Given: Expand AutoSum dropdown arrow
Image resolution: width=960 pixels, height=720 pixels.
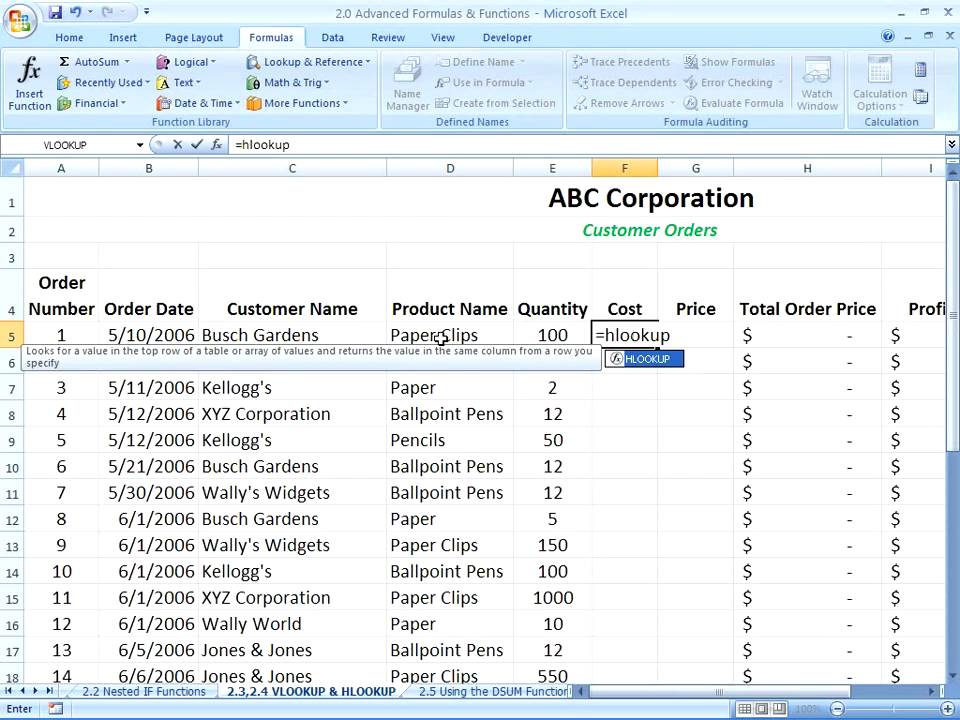Looking at the screenshot, I should [127, 62].
